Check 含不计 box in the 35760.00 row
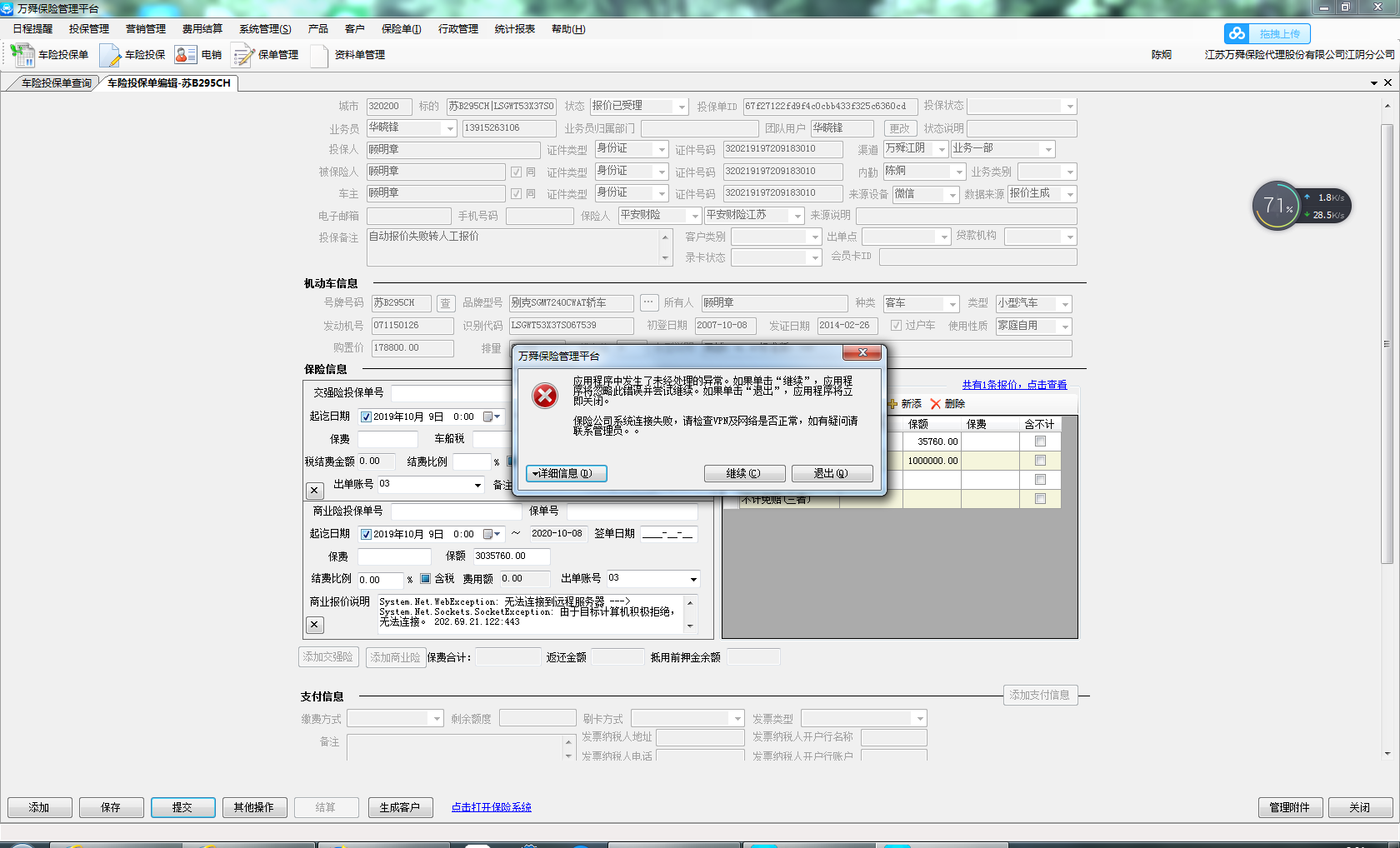This screenshot has width=1400, height=848. (x=1040, y=441)
